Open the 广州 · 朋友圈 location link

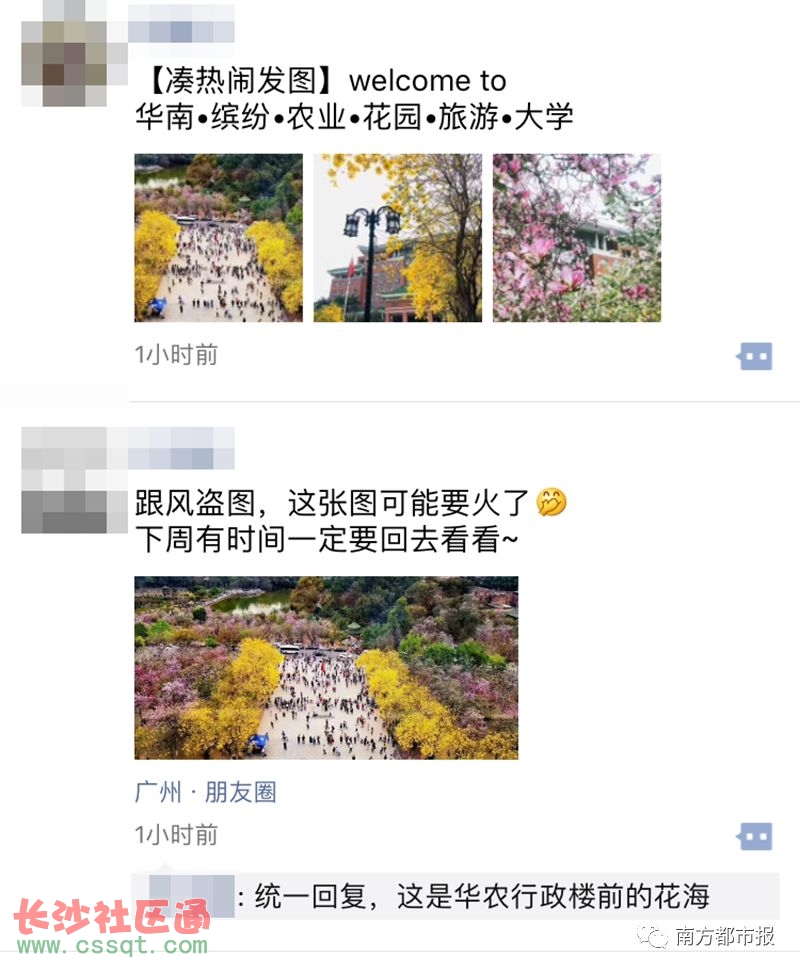pyautogui.click(x=206, y=792)
